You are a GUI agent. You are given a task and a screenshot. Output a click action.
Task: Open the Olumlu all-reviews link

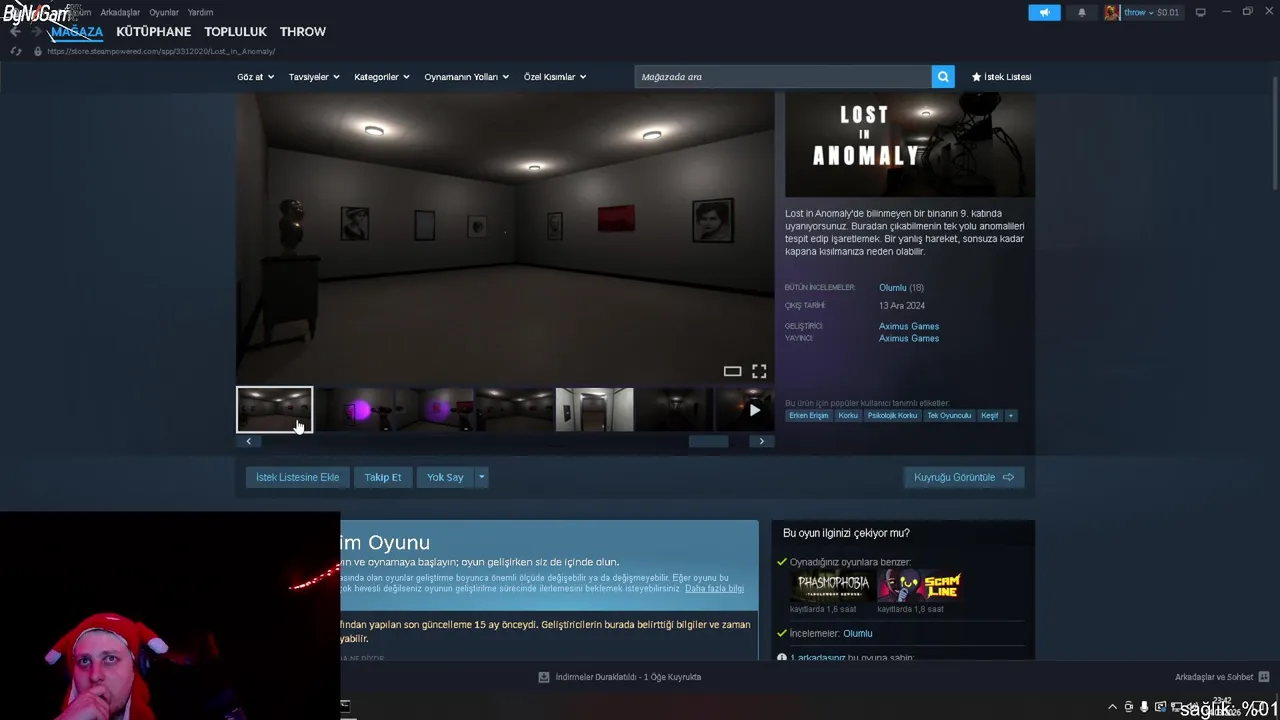coord(892,288)
